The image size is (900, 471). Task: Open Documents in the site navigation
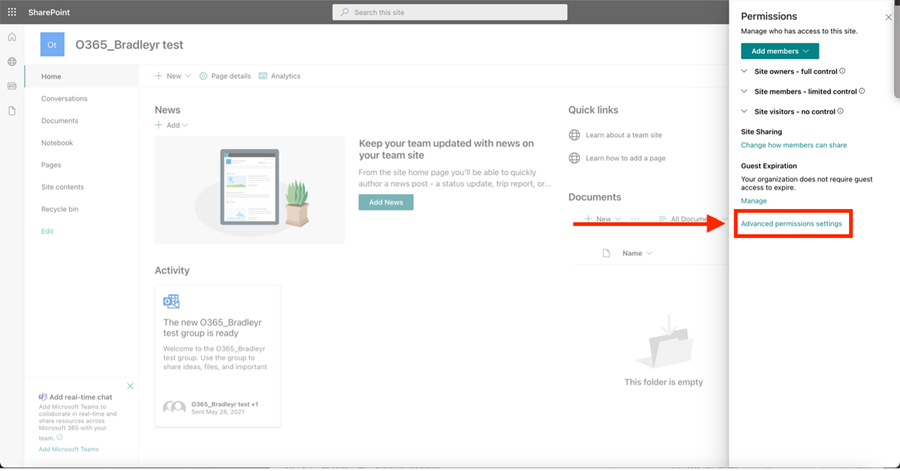pyautogui.click(x=60, y=120)
